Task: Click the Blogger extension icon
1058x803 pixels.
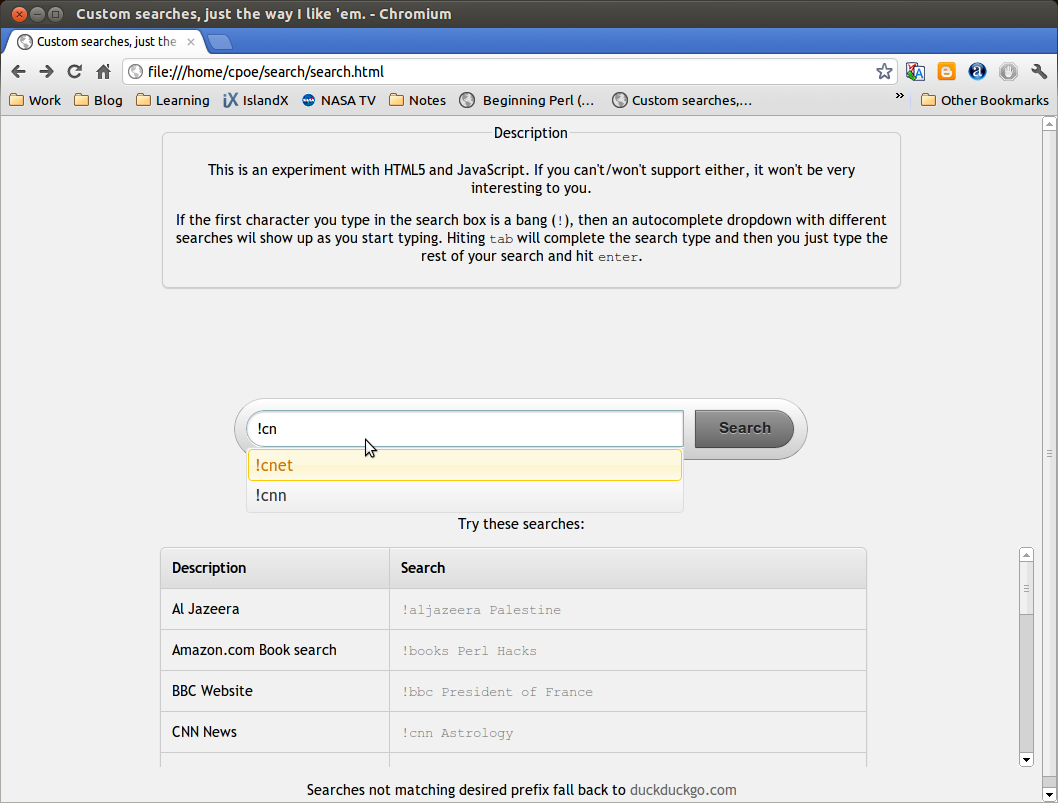Action: pos(946,72)
